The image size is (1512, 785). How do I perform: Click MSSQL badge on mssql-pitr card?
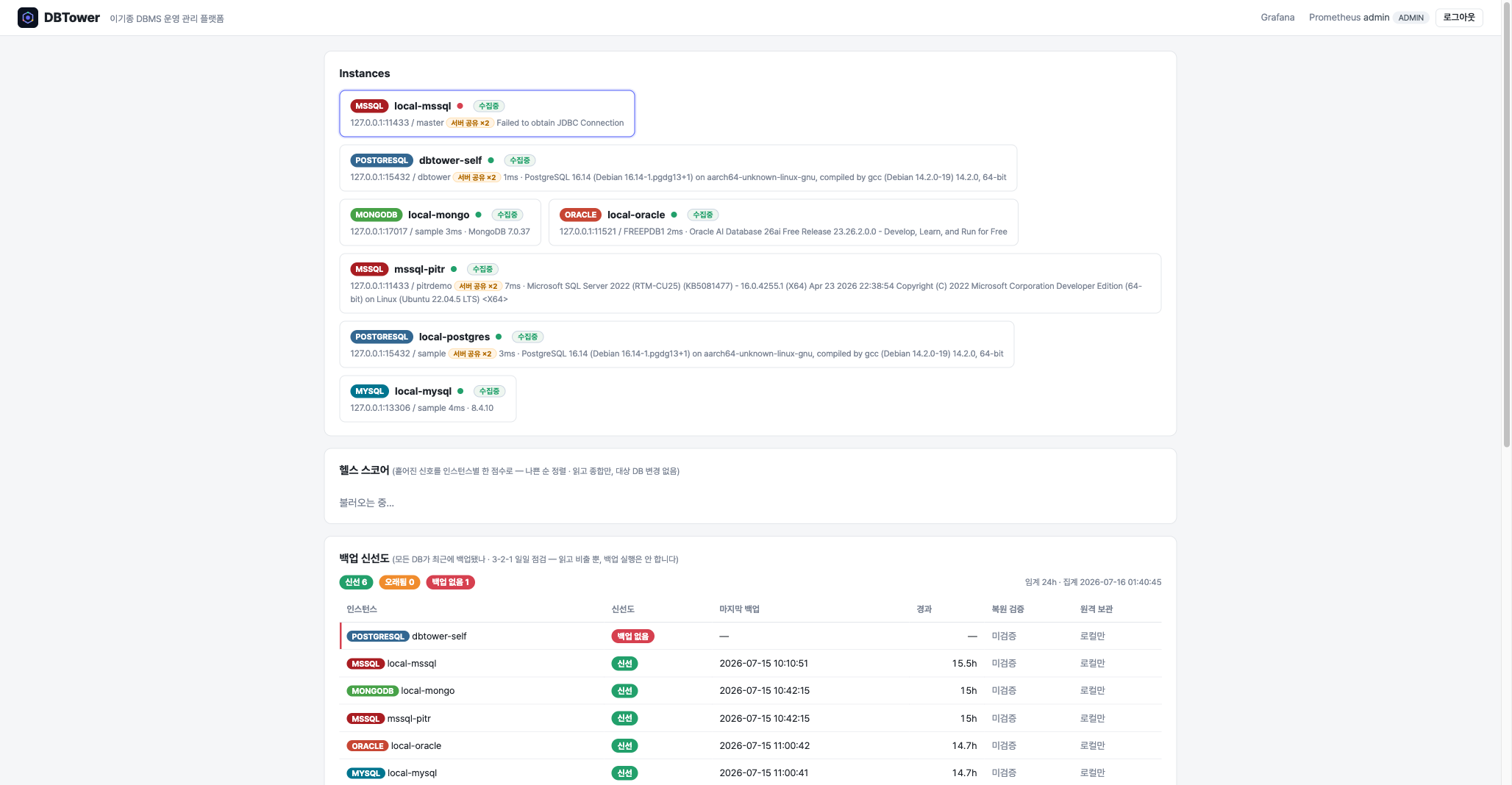coord(369,269)
